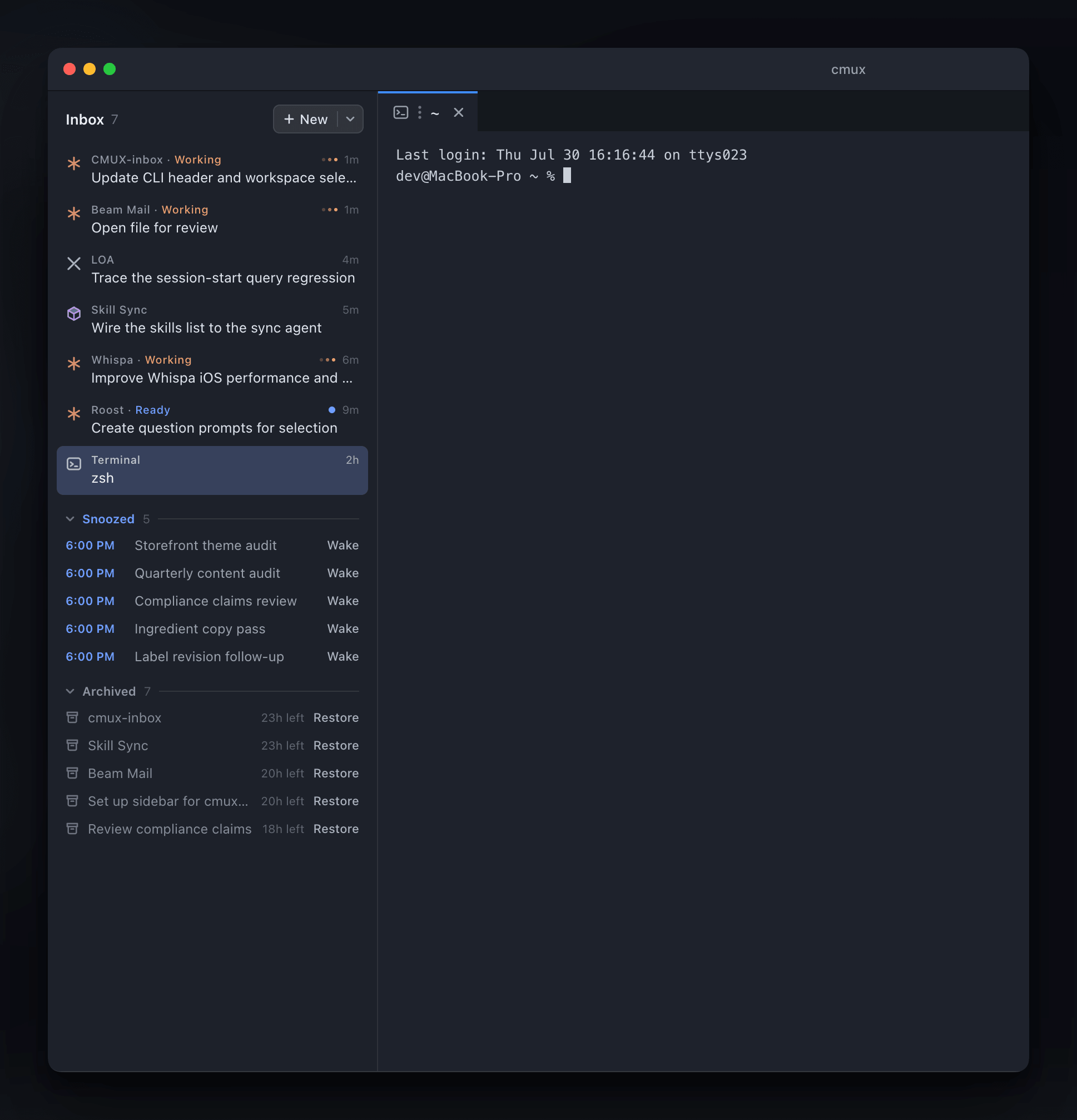The image size is (1077, 1120).
Task: Click the Last login line in terminal
Action: (572, 155)
